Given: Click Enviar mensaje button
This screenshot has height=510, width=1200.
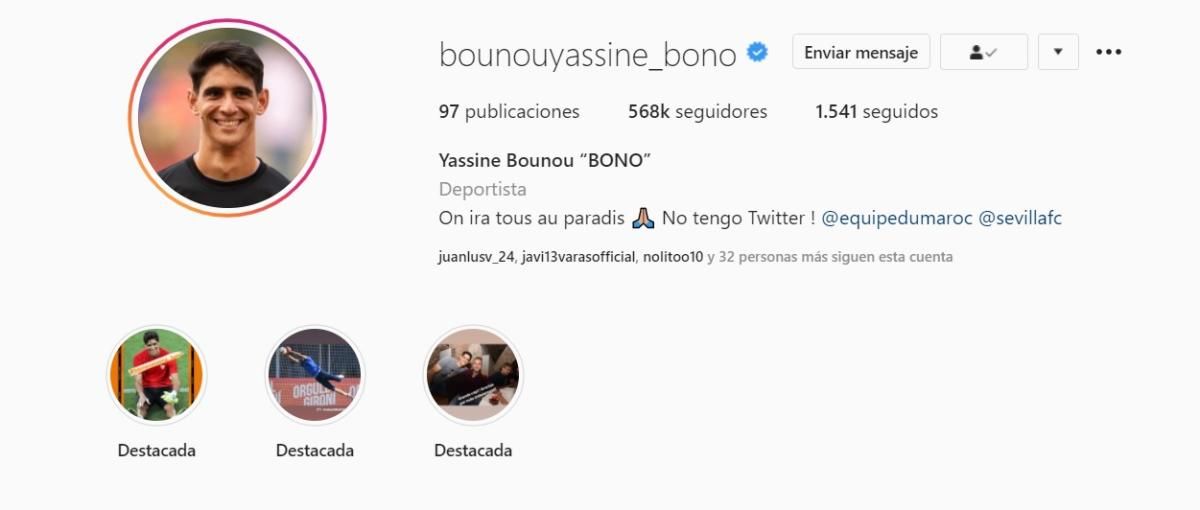Looking at the screenshot, I should (861, 52).
